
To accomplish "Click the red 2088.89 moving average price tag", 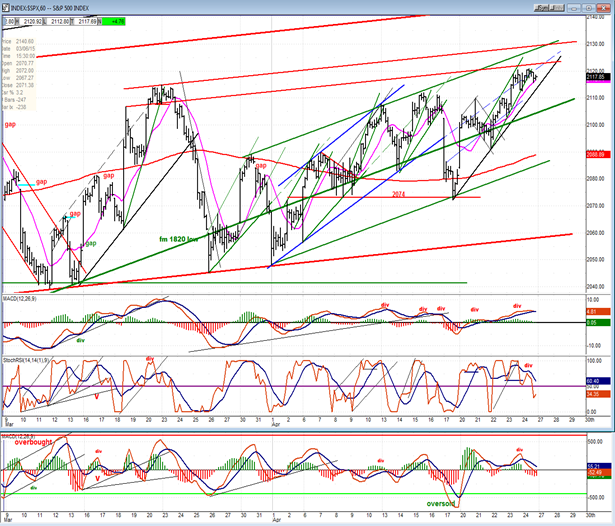I will click(596, 154).
